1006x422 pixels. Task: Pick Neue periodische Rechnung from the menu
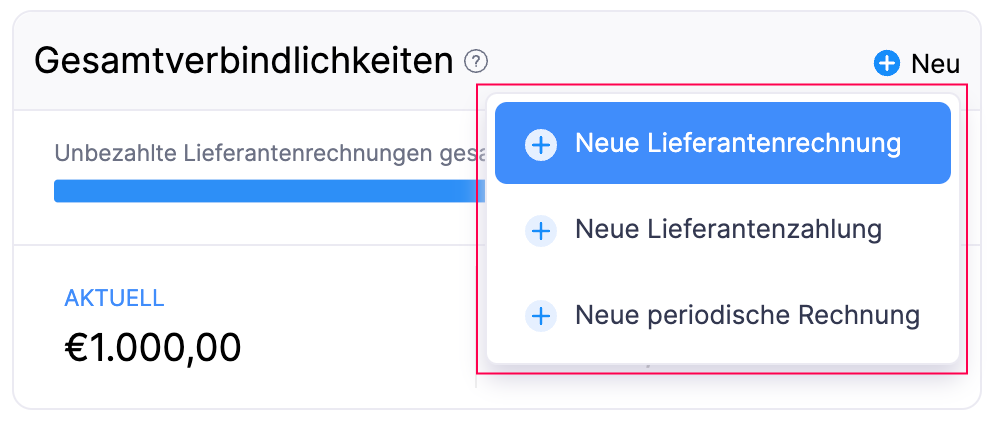point(746,316)
